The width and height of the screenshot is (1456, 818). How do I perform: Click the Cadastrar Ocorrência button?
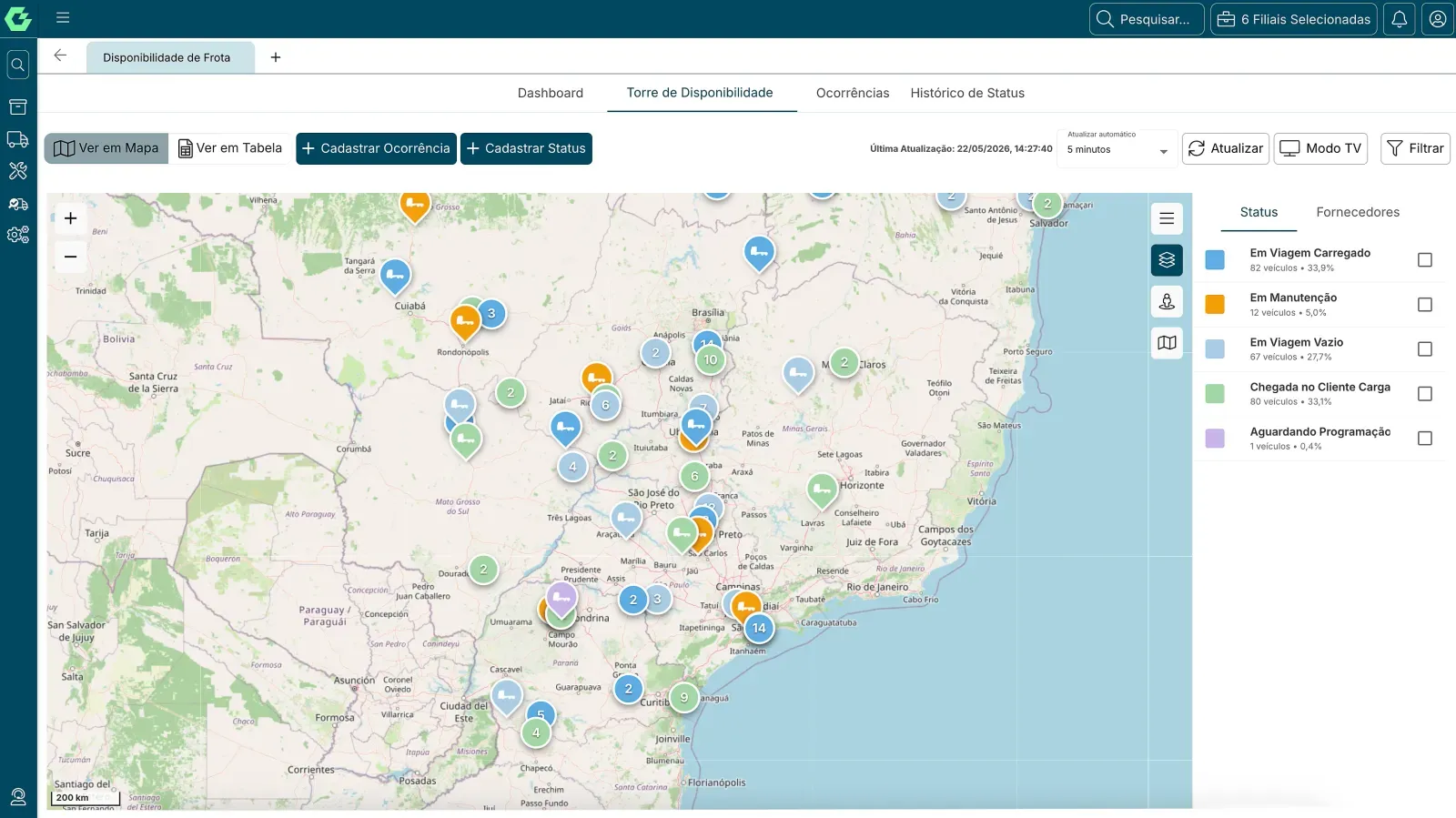(x=376, y=148)
